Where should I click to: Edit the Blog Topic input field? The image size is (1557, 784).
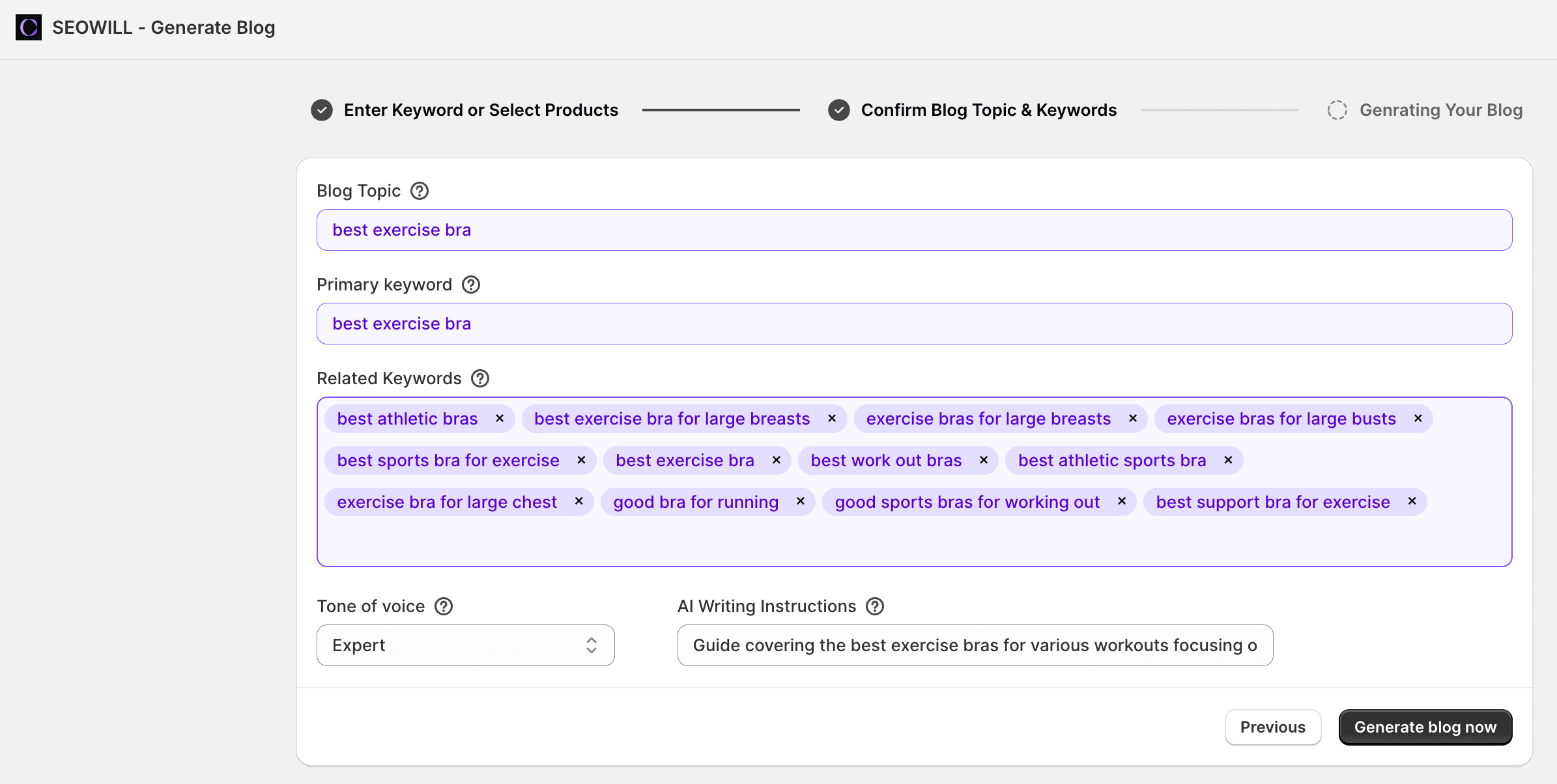(913, 229)
